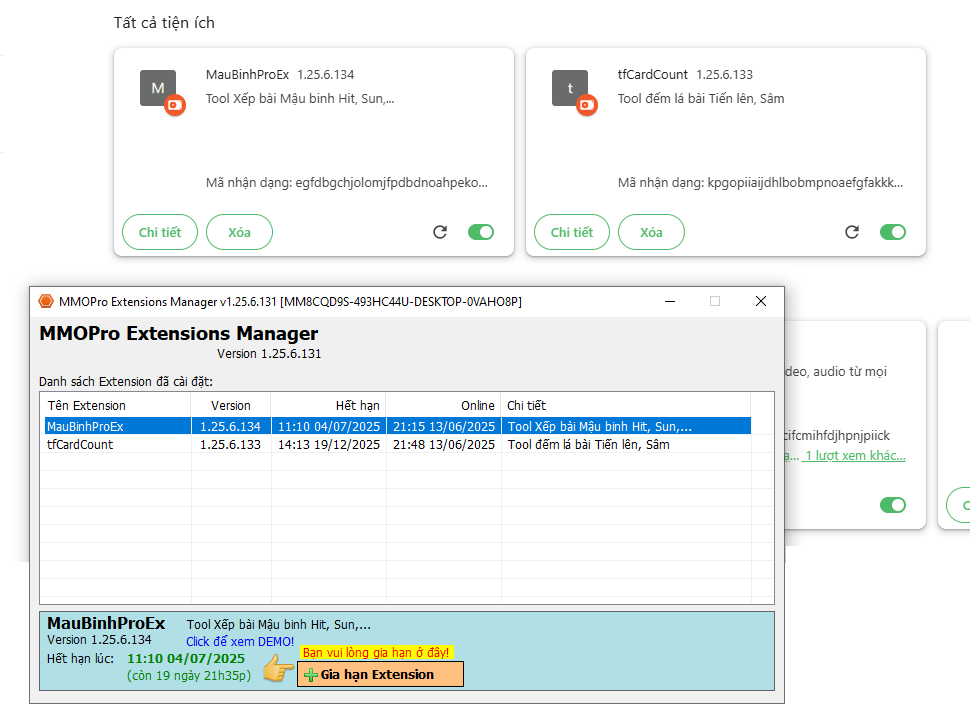Viewport: 970px width, 716px height.
Task: Sort by Online column header
Action: 444,405
